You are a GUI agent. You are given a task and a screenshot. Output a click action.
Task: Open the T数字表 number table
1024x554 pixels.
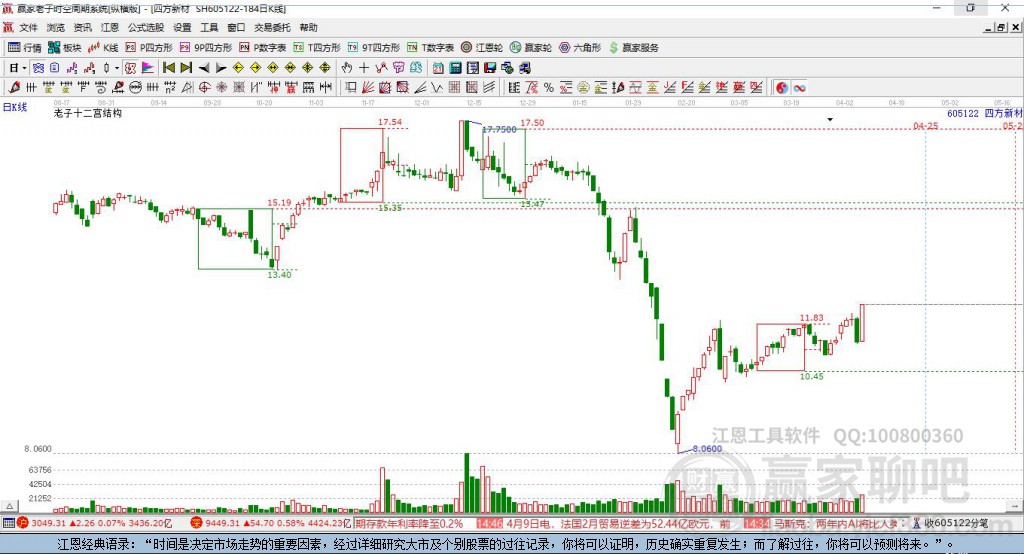click(430, 48)
